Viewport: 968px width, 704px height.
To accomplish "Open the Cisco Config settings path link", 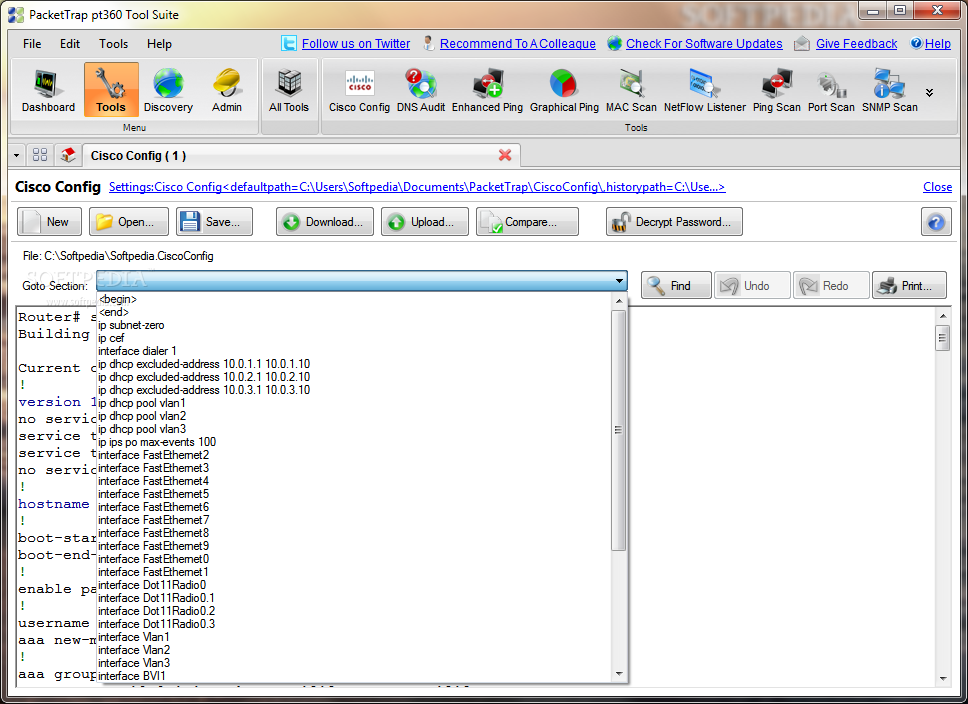I will [417, 187].
